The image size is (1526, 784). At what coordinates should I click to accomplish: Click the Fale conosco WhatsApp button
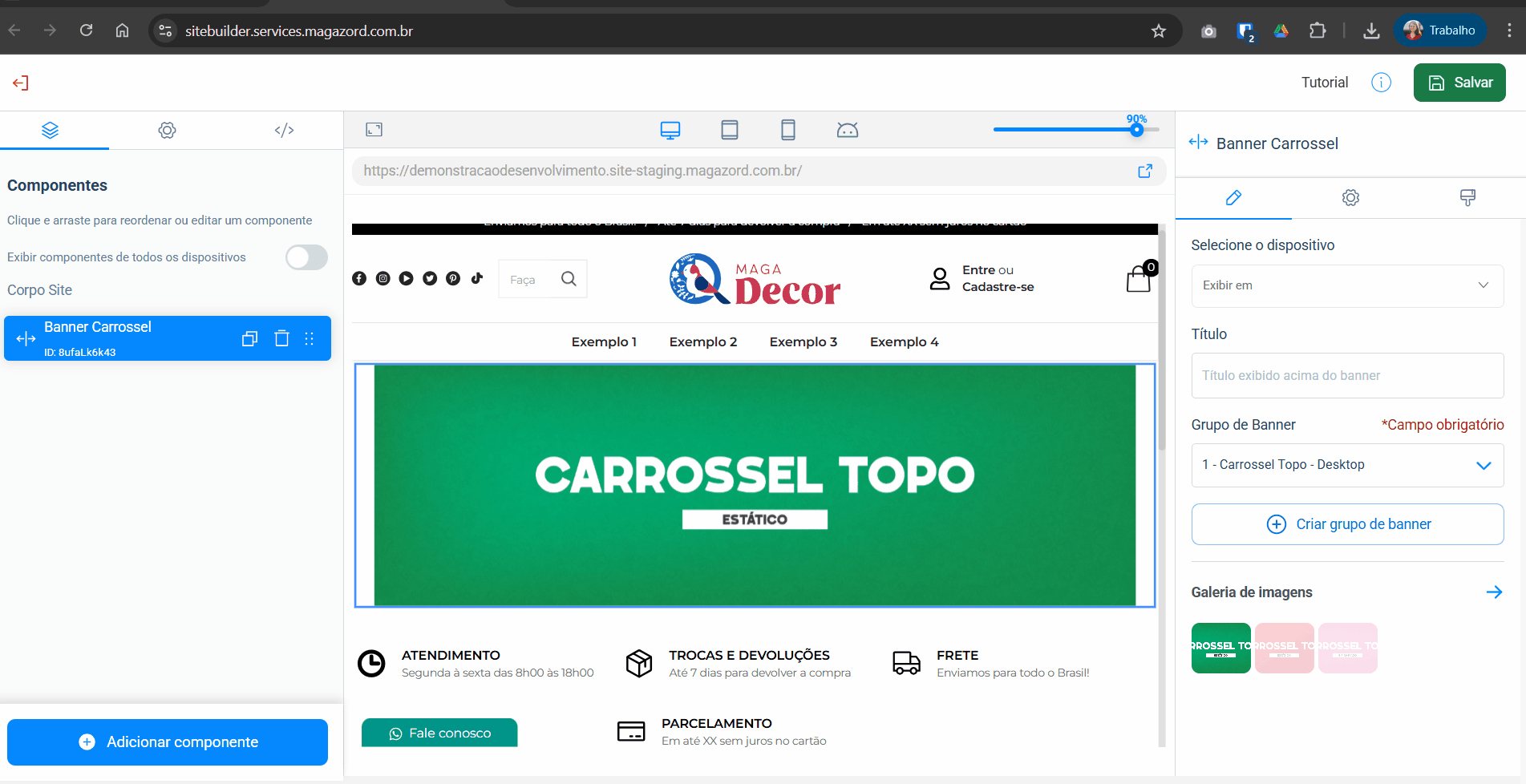[439, 733]
